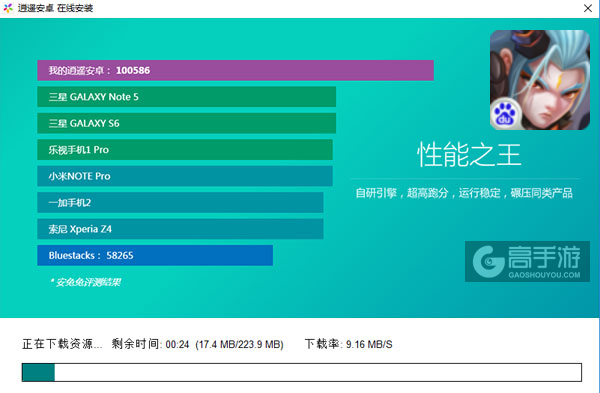The image size is (600, 393).
Task: Close the installer window
Action: [588, 8]
